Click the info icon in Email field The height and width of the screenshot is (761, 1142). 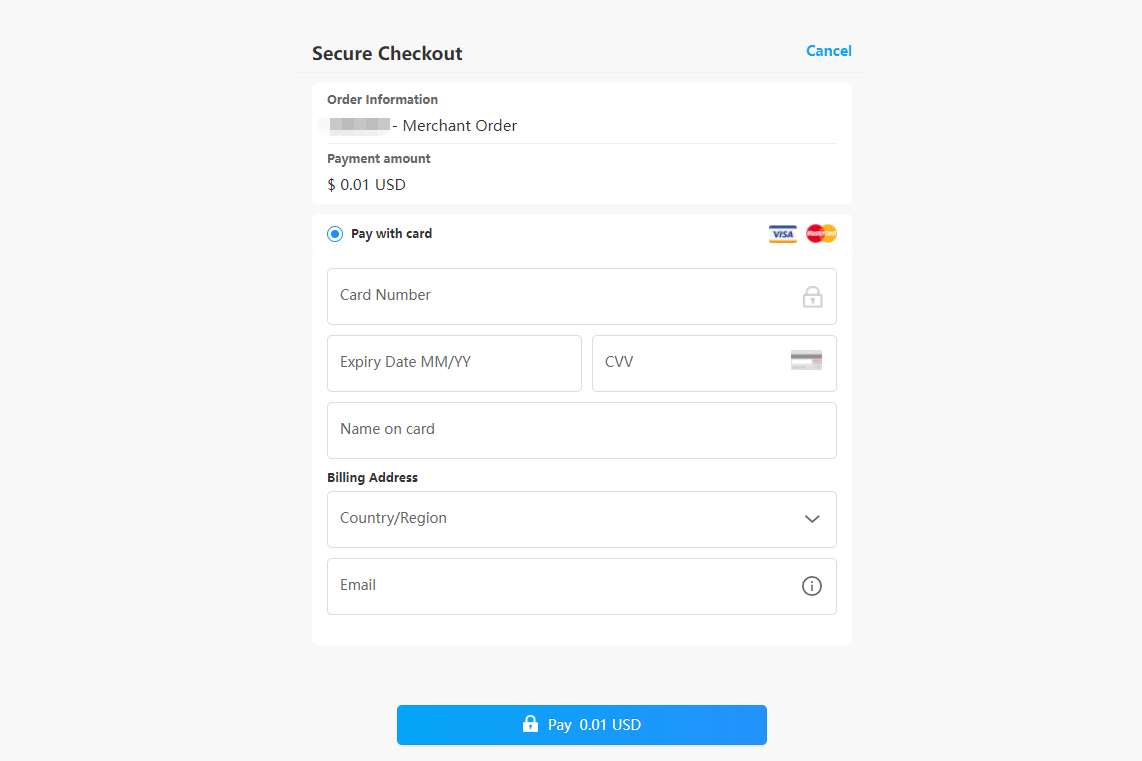(x=812, y=586)
